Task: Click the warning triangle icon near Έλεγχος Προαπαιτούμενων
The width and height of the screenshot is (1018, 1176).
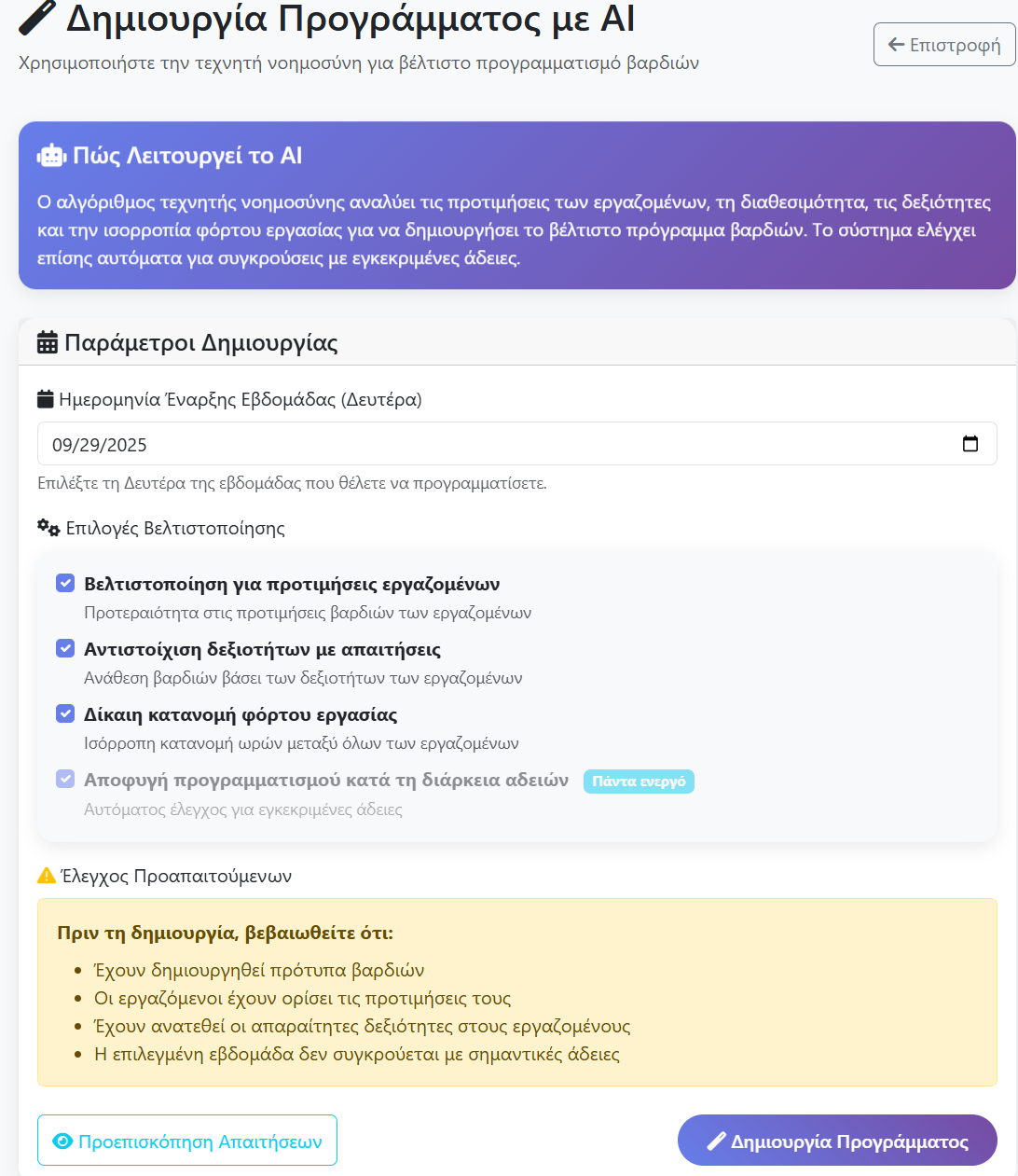Action: 47,876
